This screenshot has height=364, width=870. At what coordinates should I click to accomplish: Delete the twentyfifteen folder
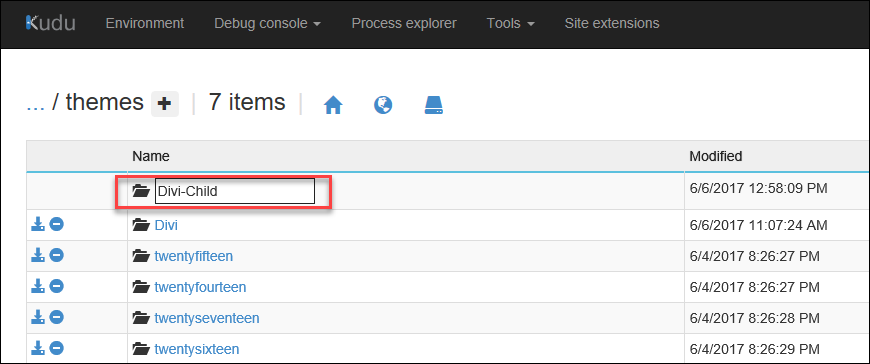point(57,255)
